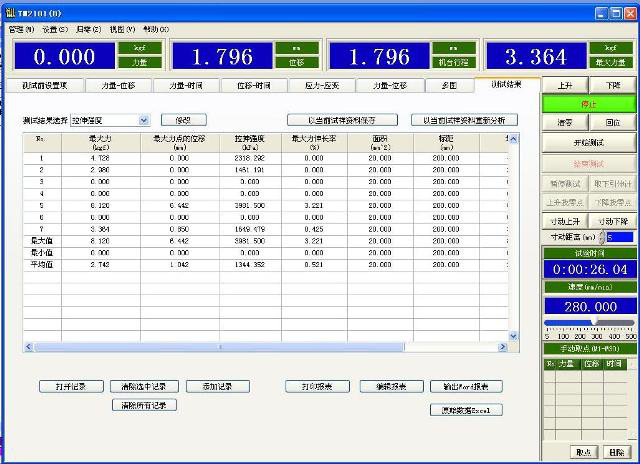Click 输出Word报表 button

pos(466,386)
